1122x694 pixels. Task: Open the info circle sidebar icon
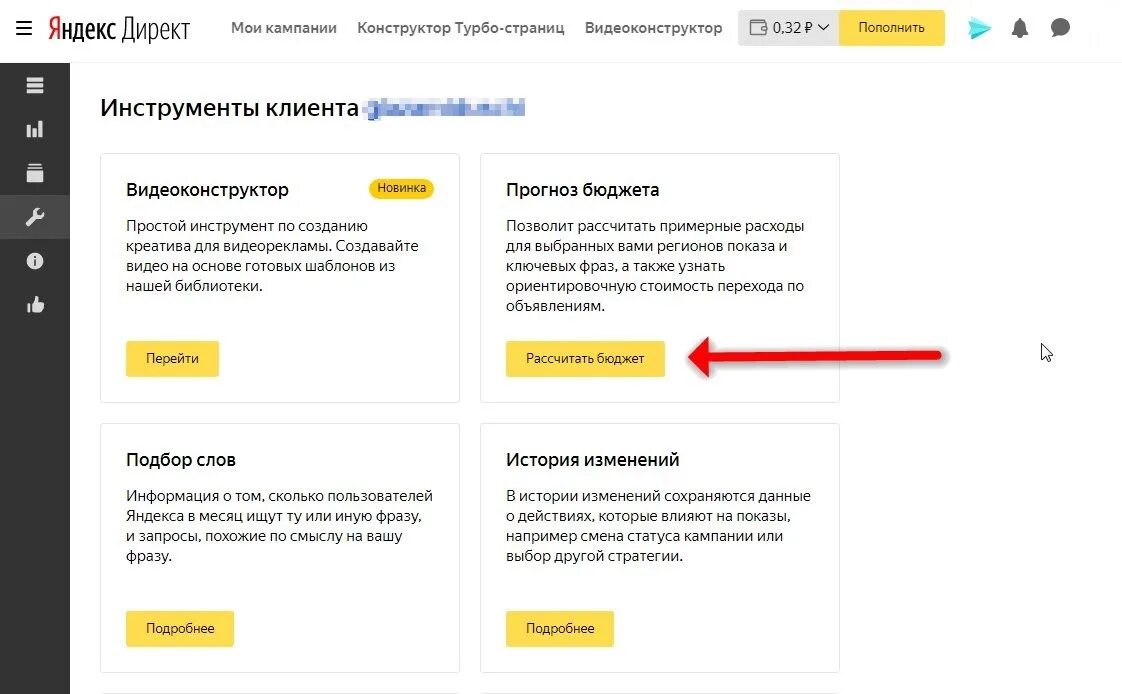pyautogui.click(x=35, y=261)
